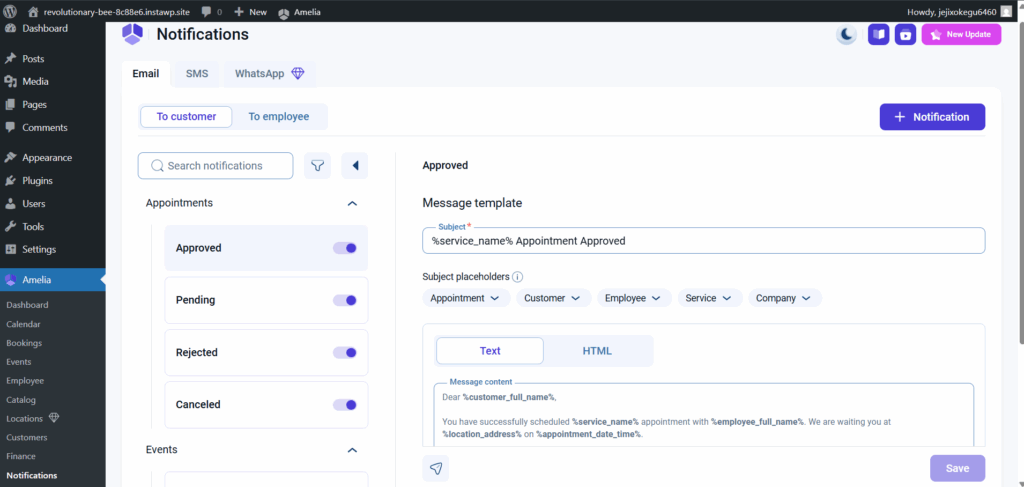Click the Media icon in sidebar
This screenshot has height=487, width=1024.
(10, 82)
